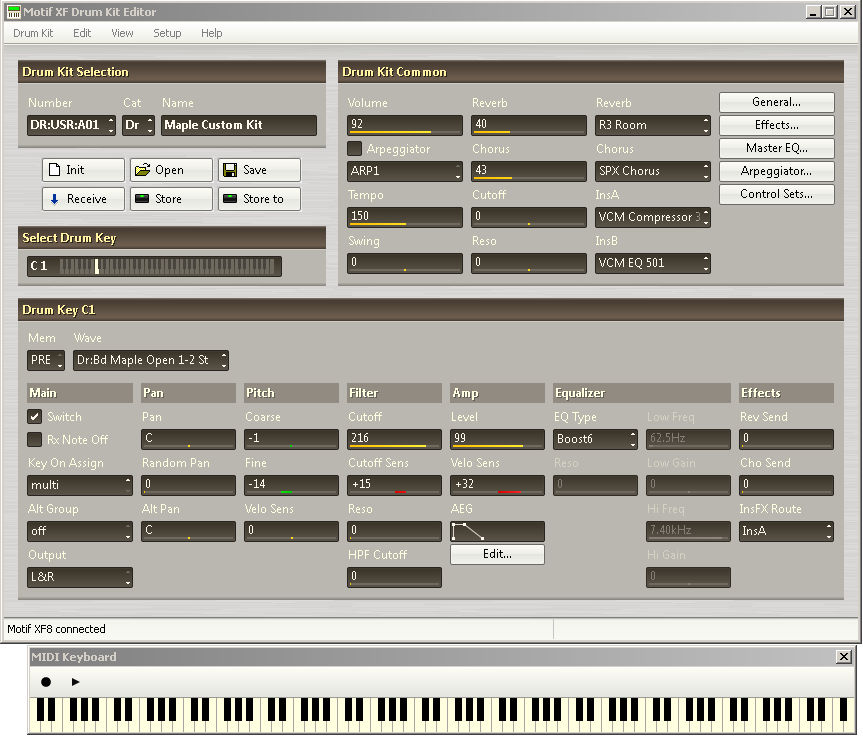This screenshot has height=738, width=863.
Task: Open the Drum Kit menu
Action: click(x=33, y=33)
